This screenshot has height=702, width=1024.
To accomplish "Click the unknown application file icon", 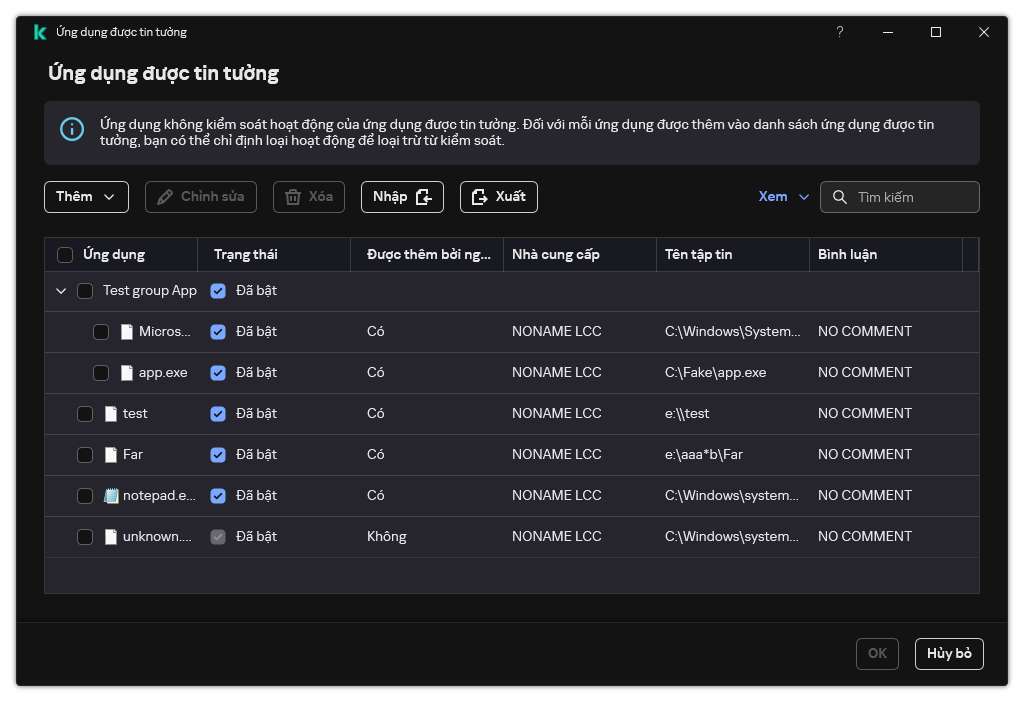I will 111,536.
